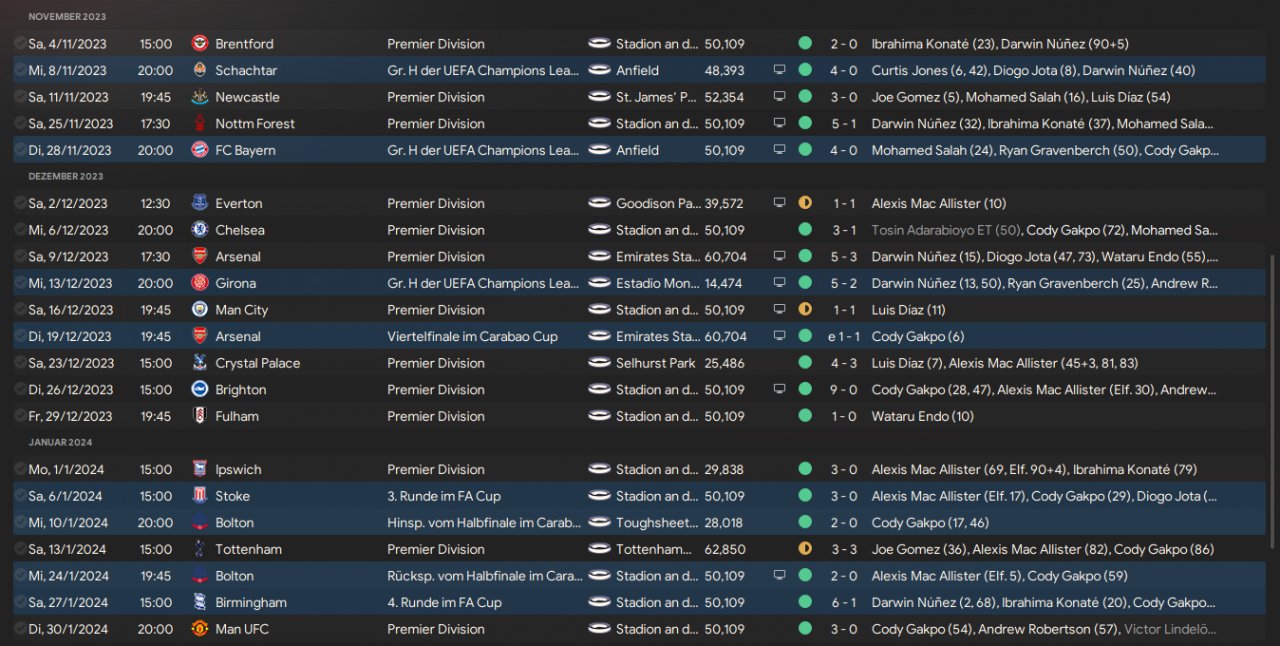Click the FC Bayern club badge
This screenshot has height=646, width=1280.
pos(199,150)
